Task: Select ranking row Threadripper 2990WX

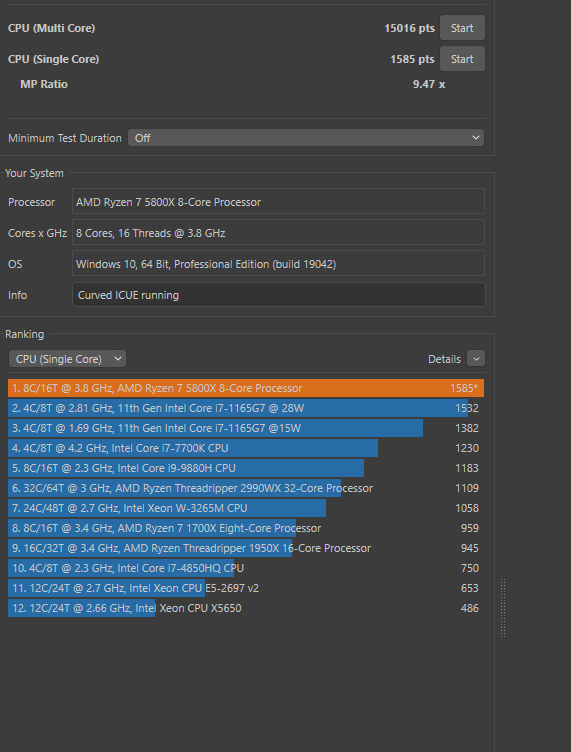Action: click(x=246, y=488)
